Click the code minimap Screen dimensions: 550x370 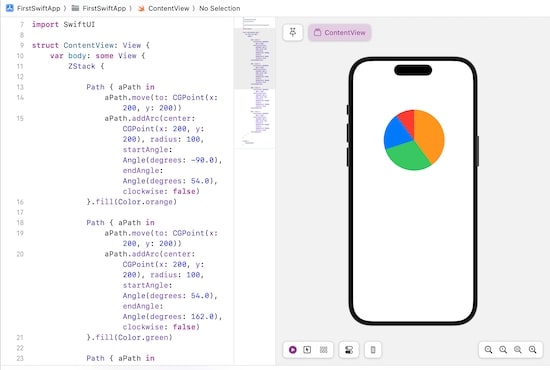click(x=255, y=82)
